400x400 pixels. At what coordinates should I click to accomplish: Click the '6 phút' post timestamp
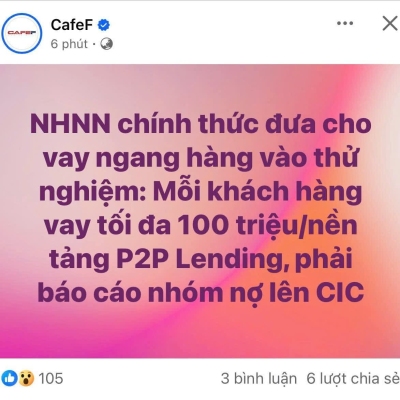(69, 44)
